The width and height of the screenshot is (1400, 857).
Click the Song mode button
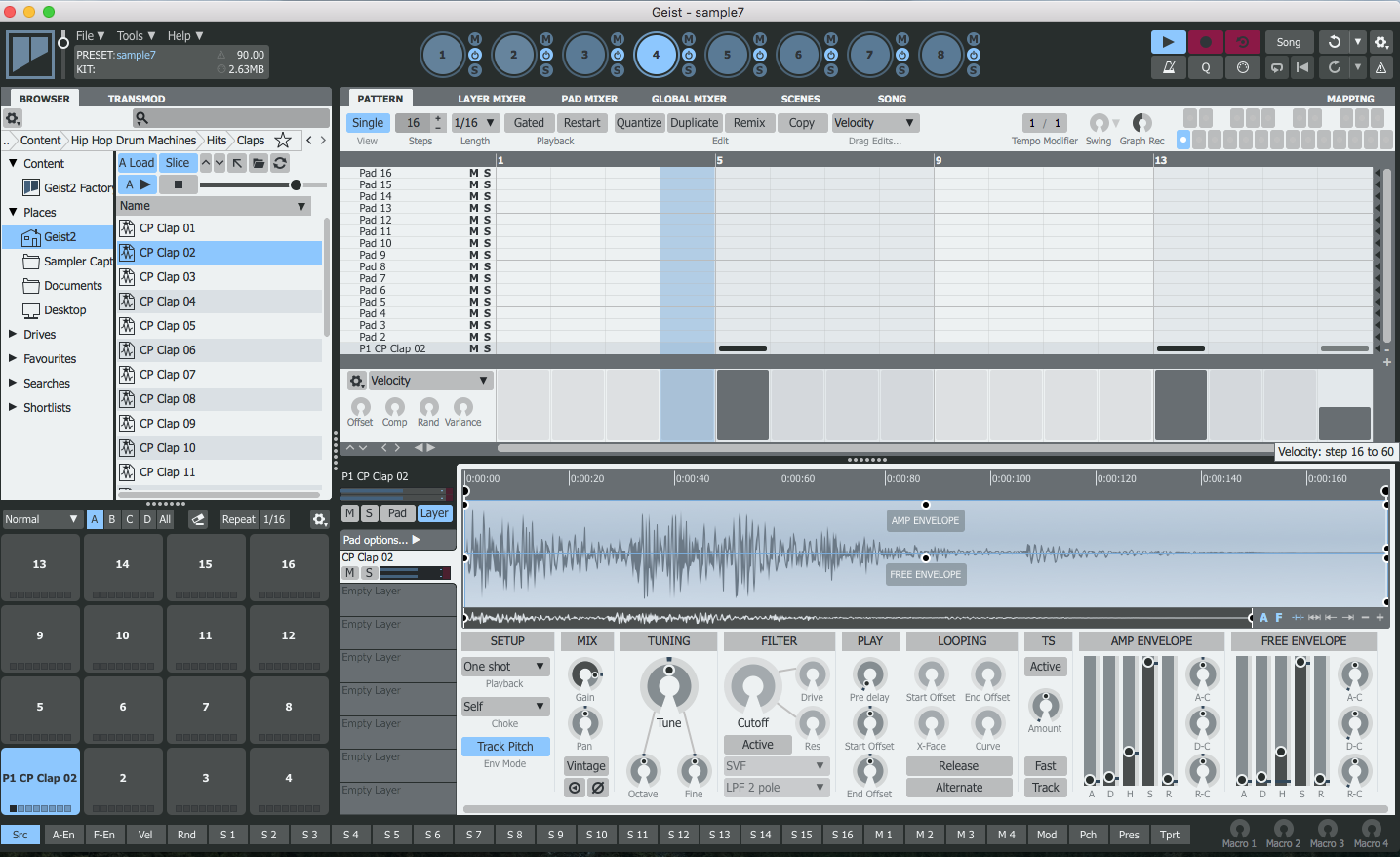tap(1289, 42)
